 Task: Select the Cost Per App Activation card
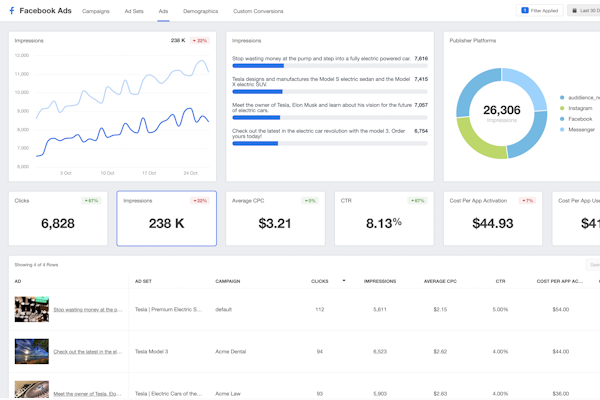coord(493,219)
